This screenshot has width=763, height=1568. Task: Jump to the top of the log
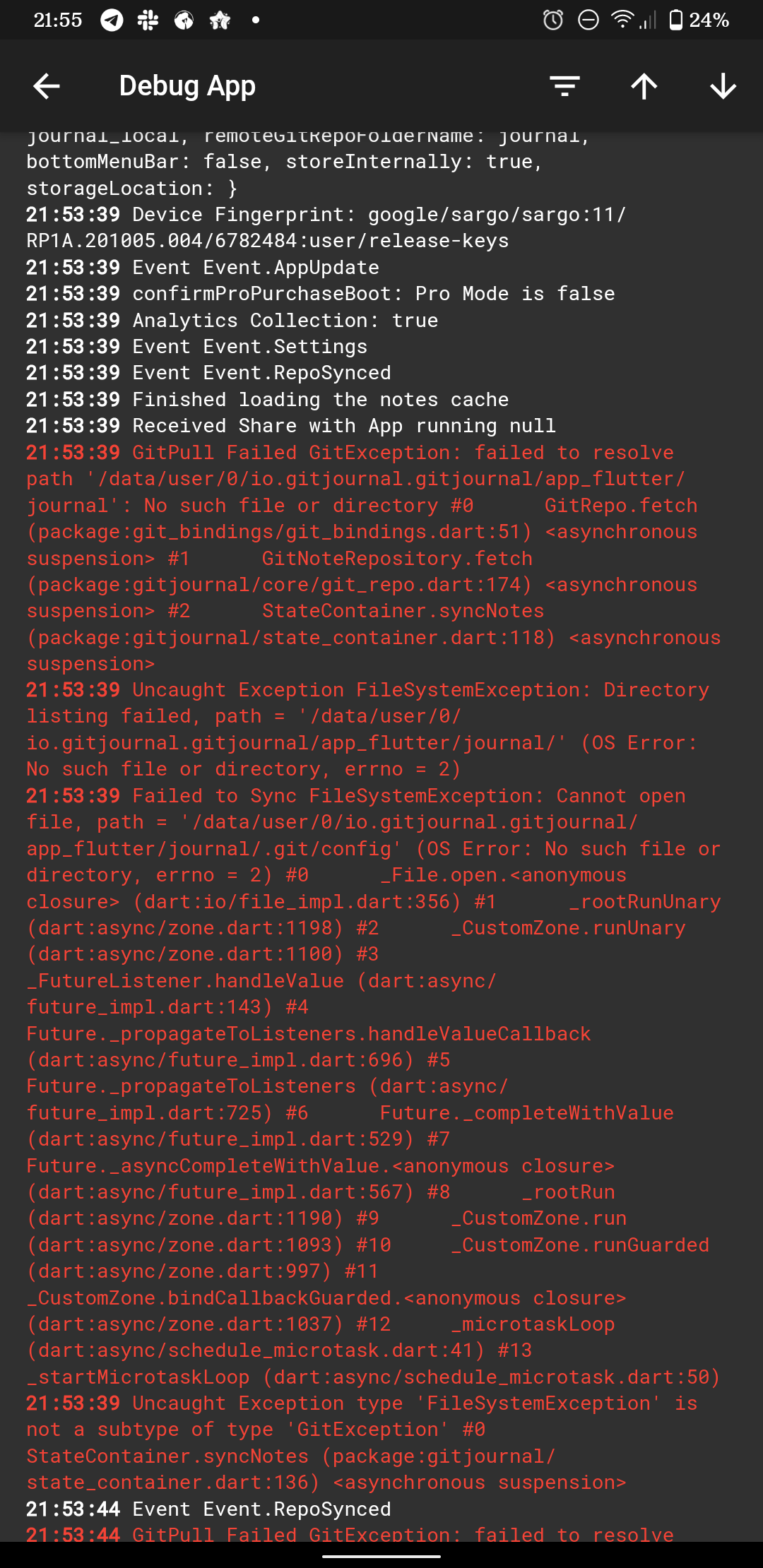point(644,86)
